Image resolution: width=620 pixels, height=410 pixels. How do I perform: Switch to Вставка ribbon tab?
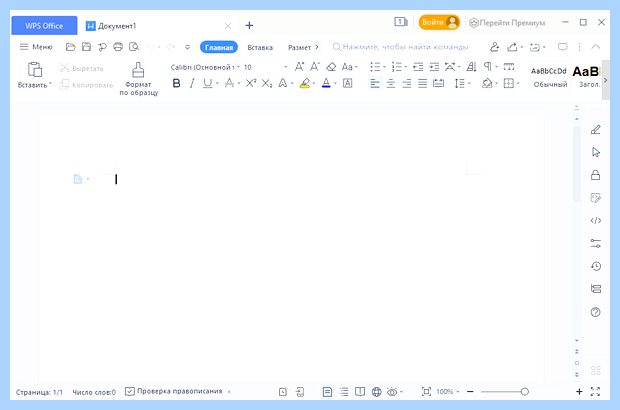[260, 47]
